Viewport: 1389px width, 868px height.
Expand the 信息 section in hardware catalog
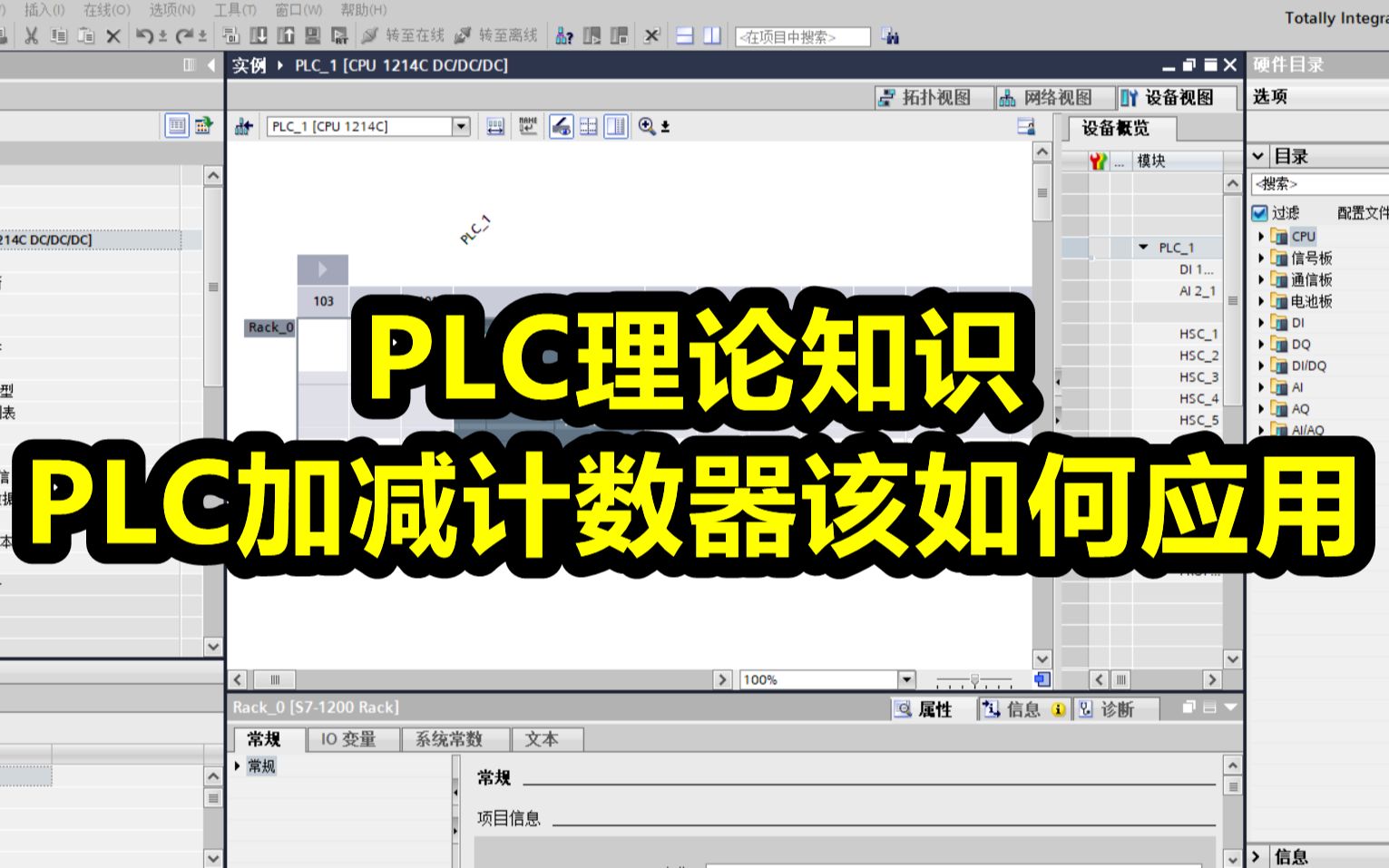pyautogui.click(x=1257, y=855)
